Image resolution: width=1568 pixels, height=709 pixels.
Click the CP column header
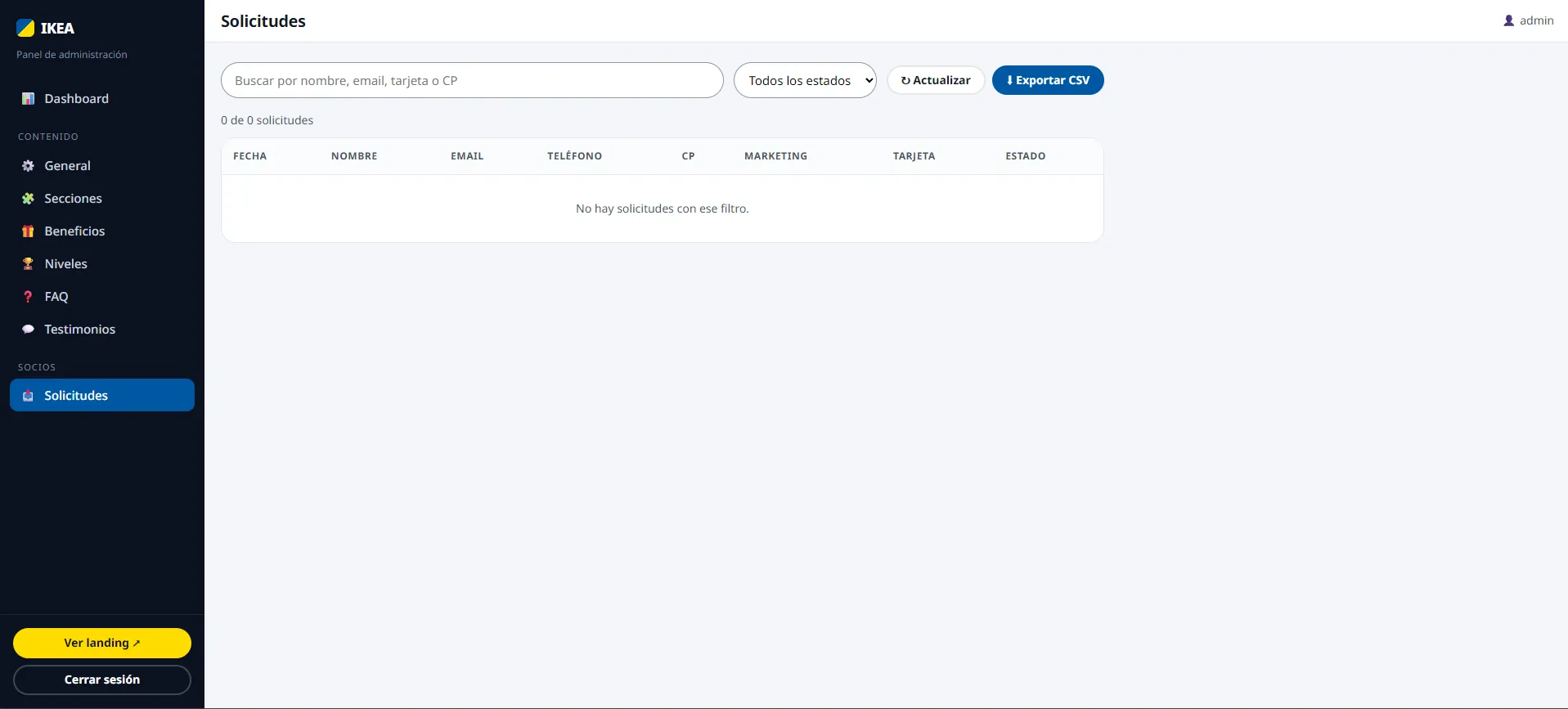689,156
